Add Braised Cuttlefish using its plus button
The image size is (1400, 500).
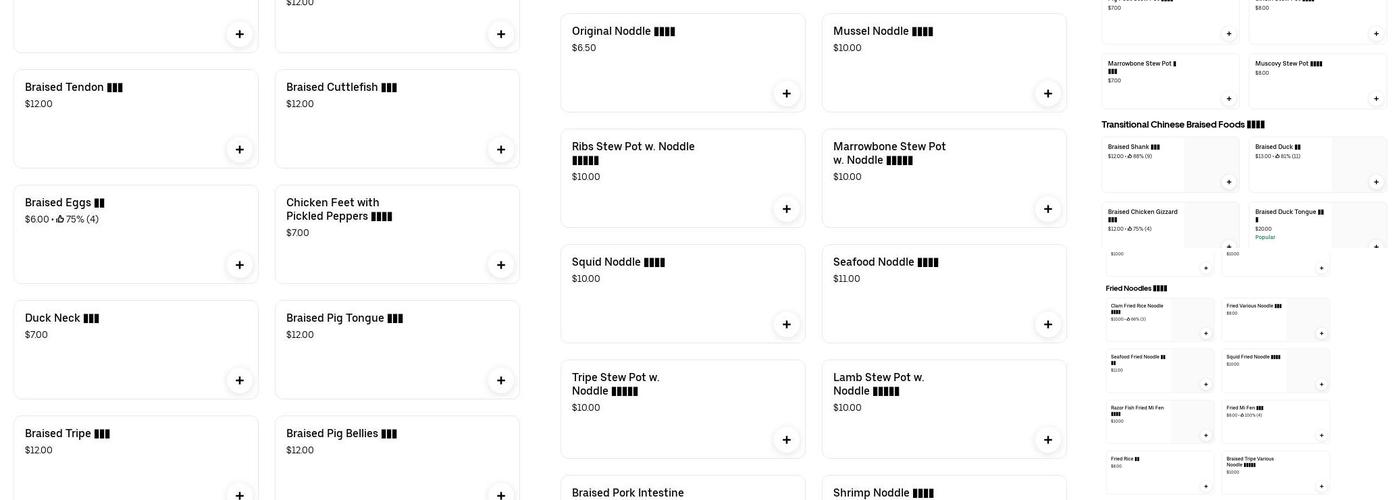pos(501,150)
